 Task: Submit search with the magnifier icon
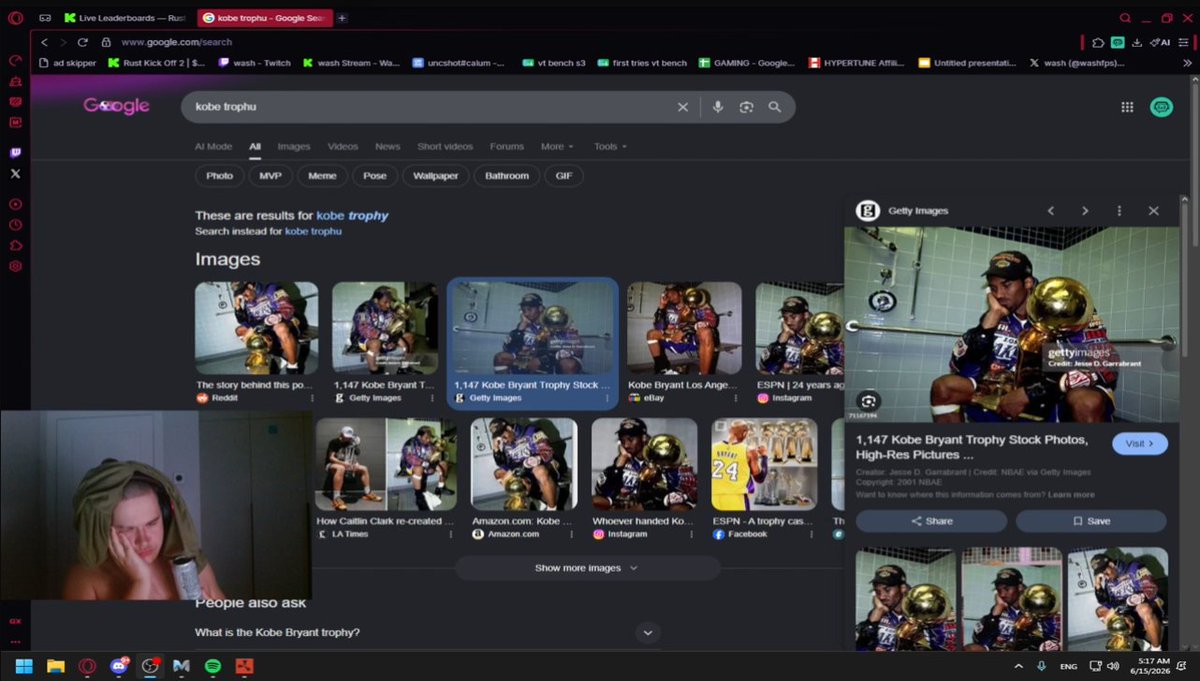click(774, 107)
